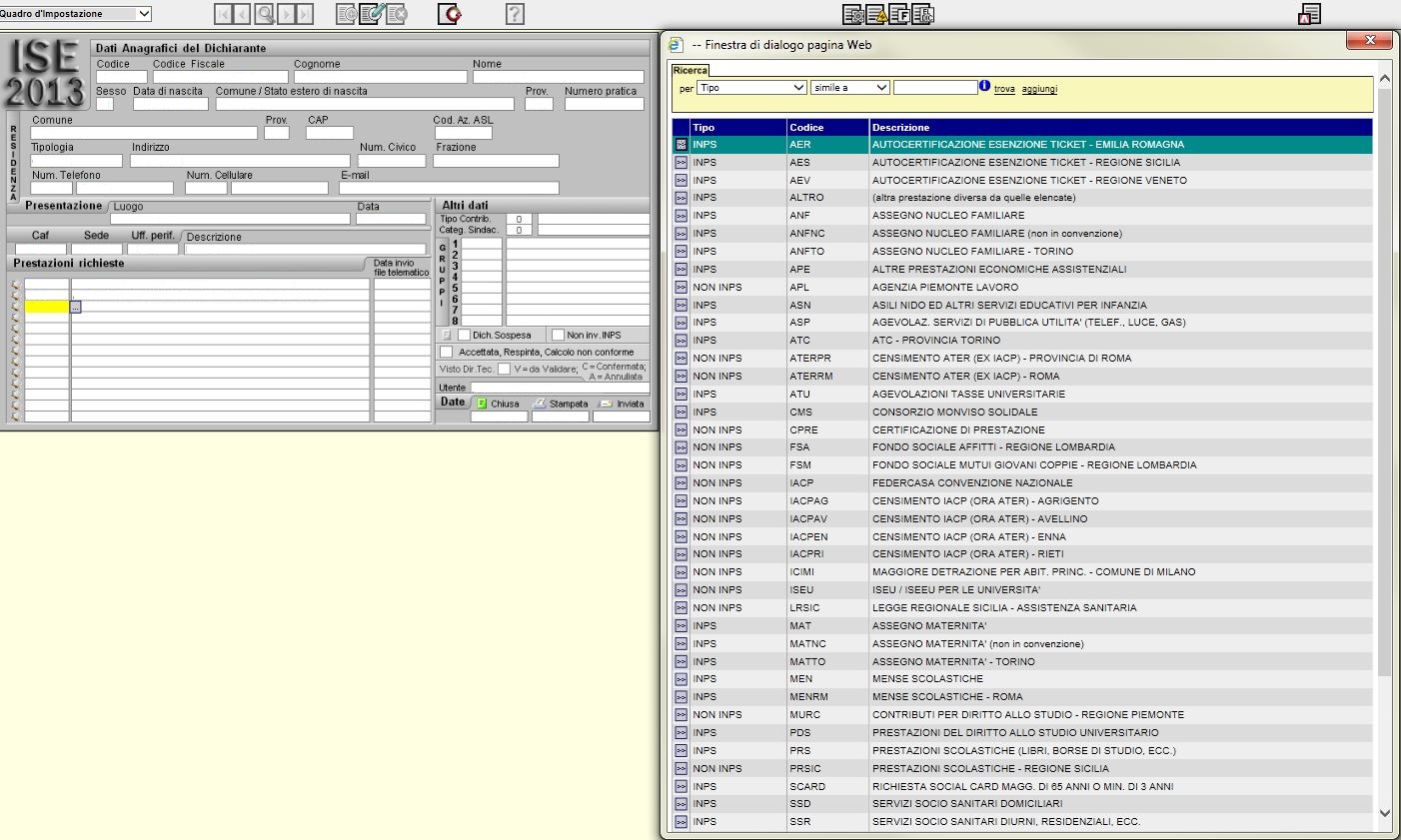Click the red circular refresh icon
The width and height of the screenshot is (1401, 840).
[x=450, y=14]
